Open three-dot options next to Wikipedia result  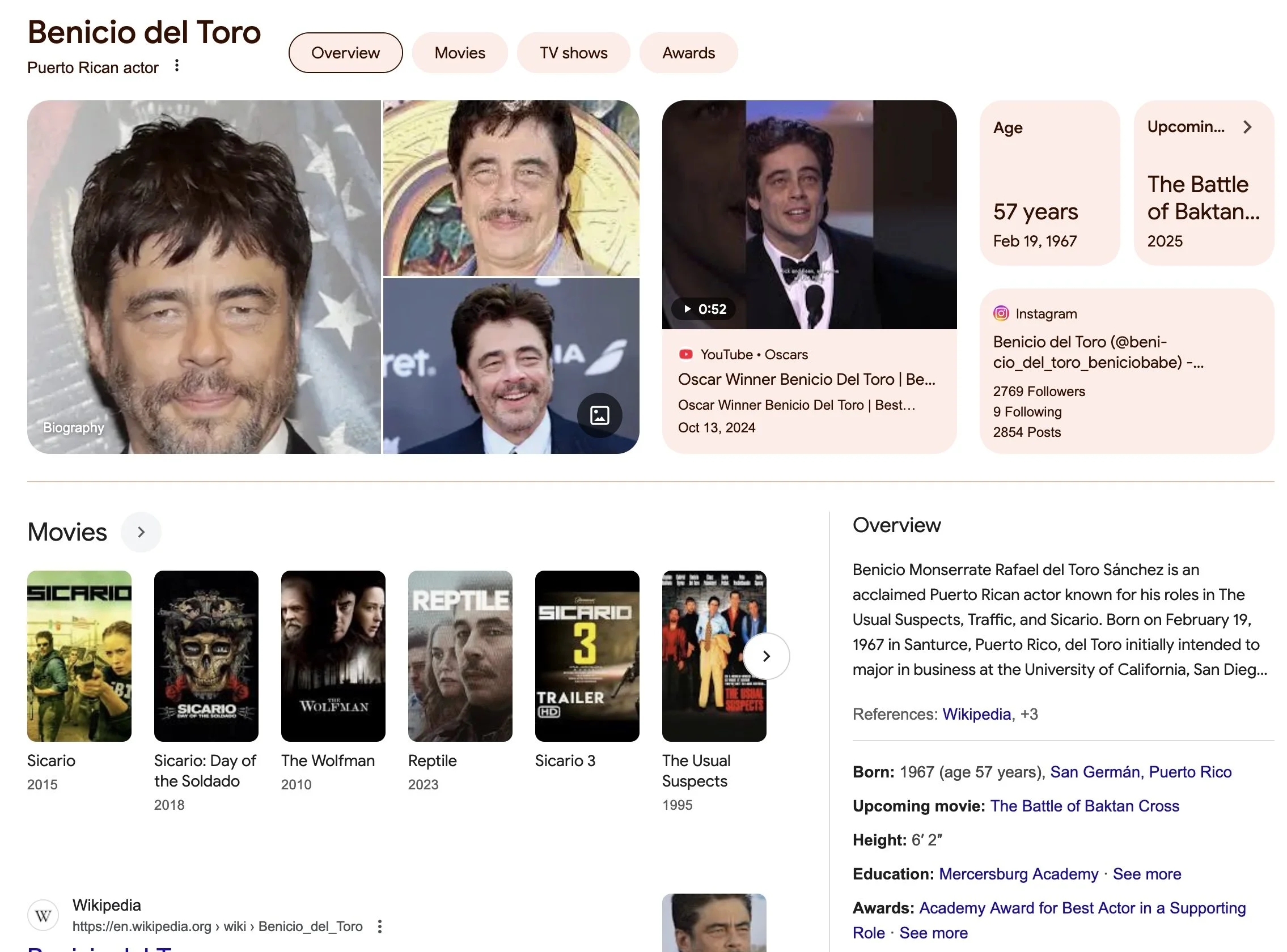click(x=379, y=926)
